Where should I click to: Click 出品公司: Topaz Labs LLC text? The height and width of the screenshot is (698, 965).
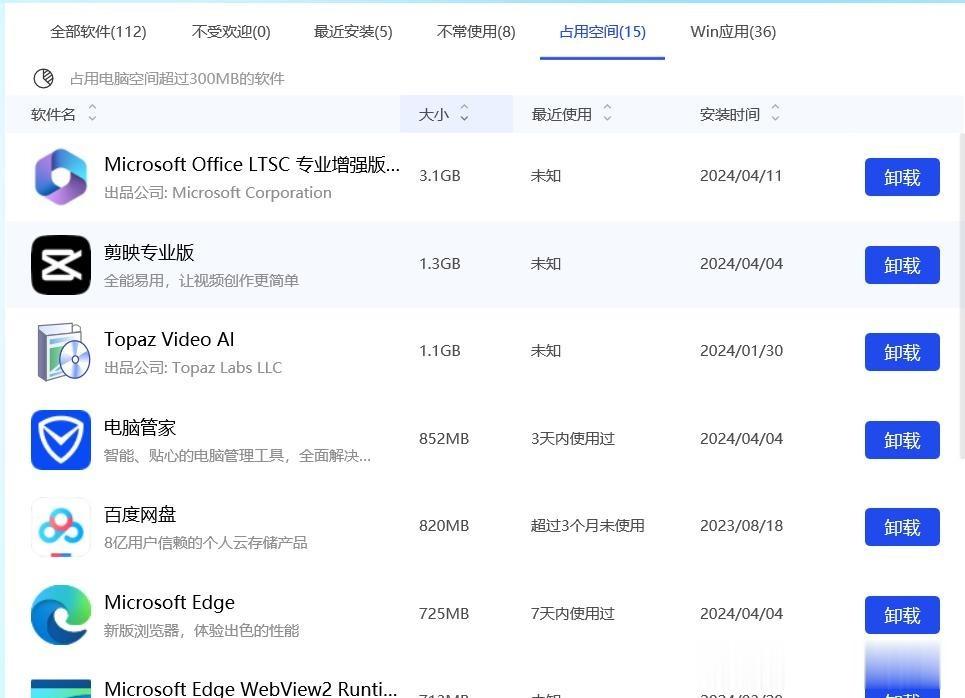coord(193,367)
